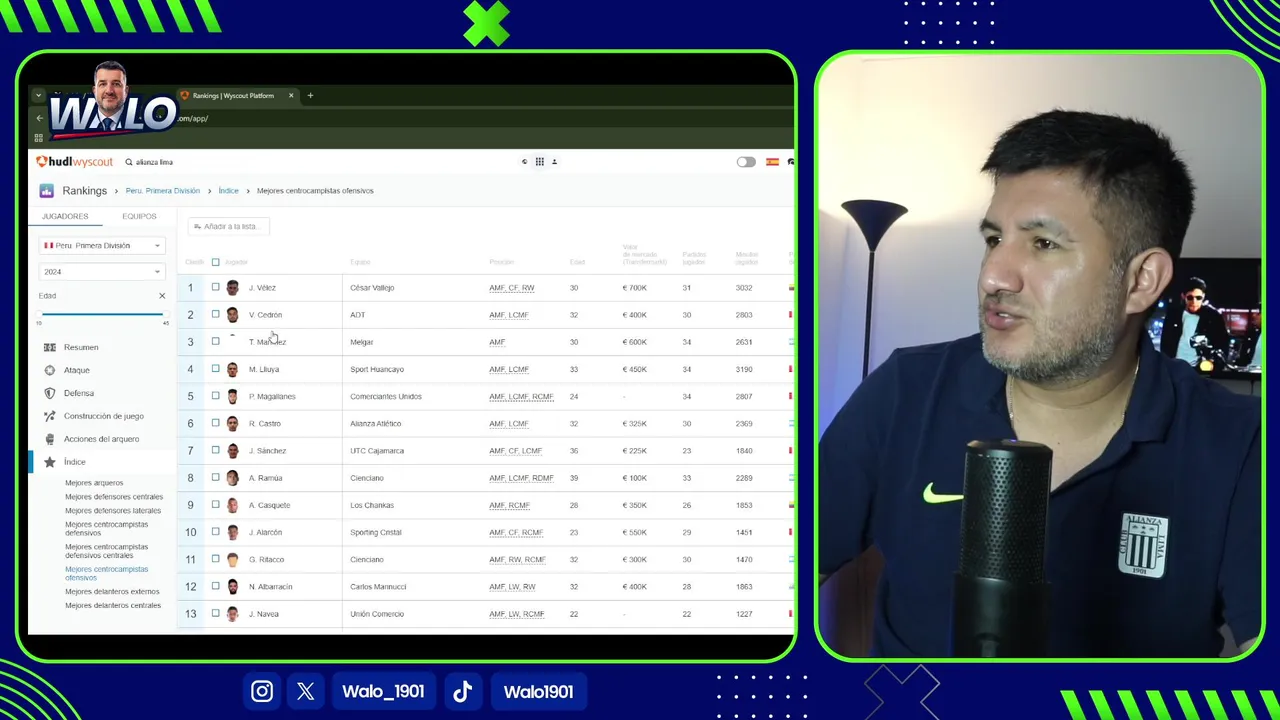Open the Peru Primera División dropdown
Screen dimensions: 1280x720
point(101,245)
